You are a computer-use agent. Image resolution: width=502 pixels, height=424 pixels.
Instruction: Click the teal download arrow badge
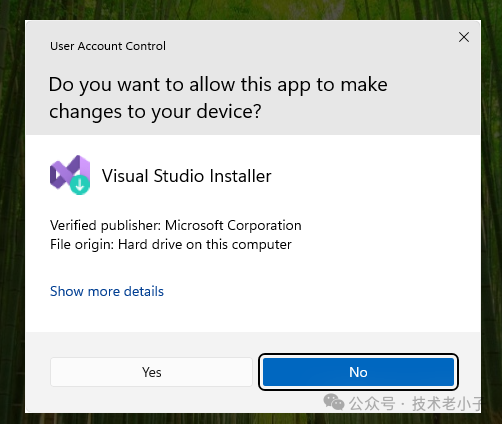coord(80,184)
